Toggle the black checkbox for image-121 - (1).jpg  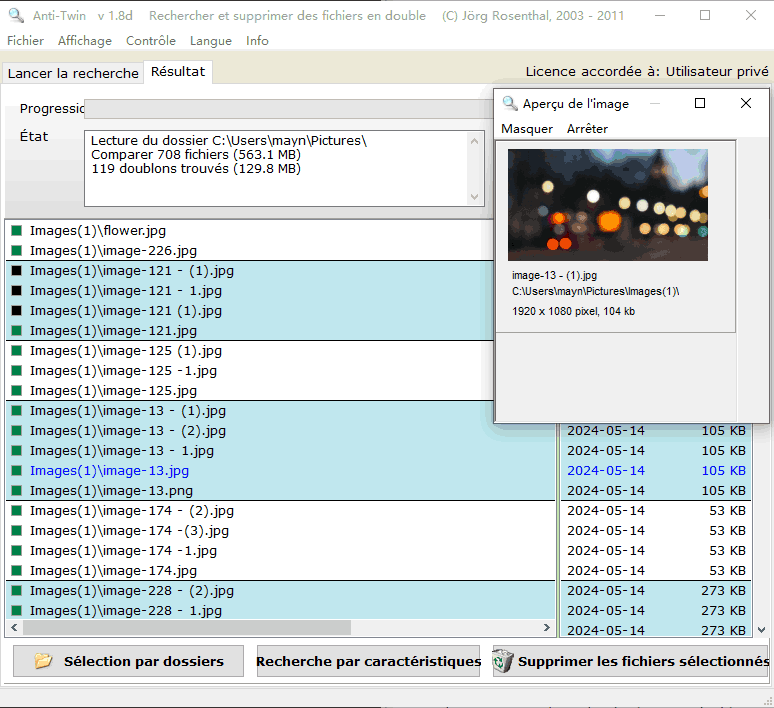click(x=17, y=271)
